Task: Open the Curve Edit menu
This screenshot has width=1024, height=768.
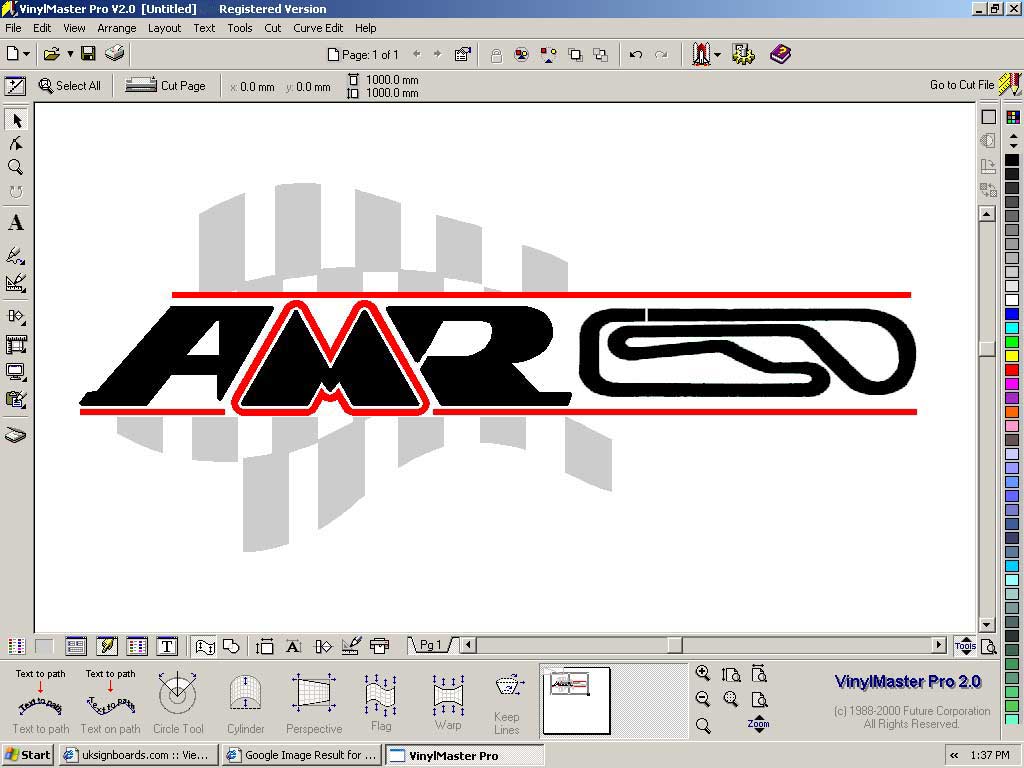Action: [318, 28]
